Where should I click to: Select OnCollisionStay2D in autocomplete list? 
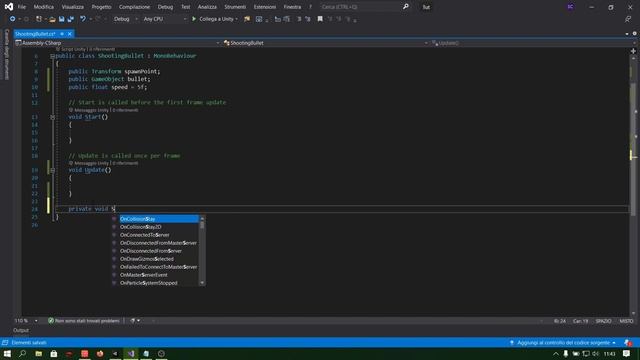[155, 227]
